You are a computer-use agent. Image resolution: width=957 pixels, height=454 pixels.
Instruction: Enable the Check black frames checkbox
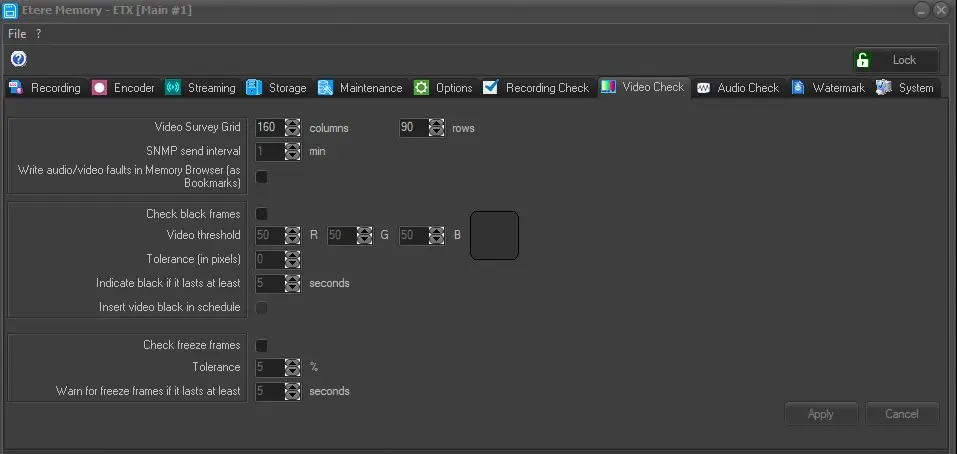[262, 214]
